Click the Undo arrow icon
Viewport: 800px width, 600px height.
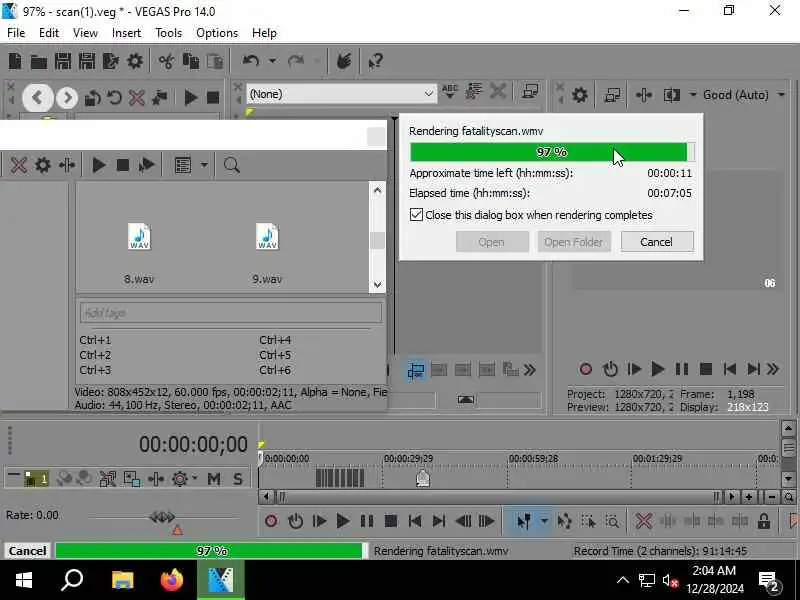tap(251, 61)
